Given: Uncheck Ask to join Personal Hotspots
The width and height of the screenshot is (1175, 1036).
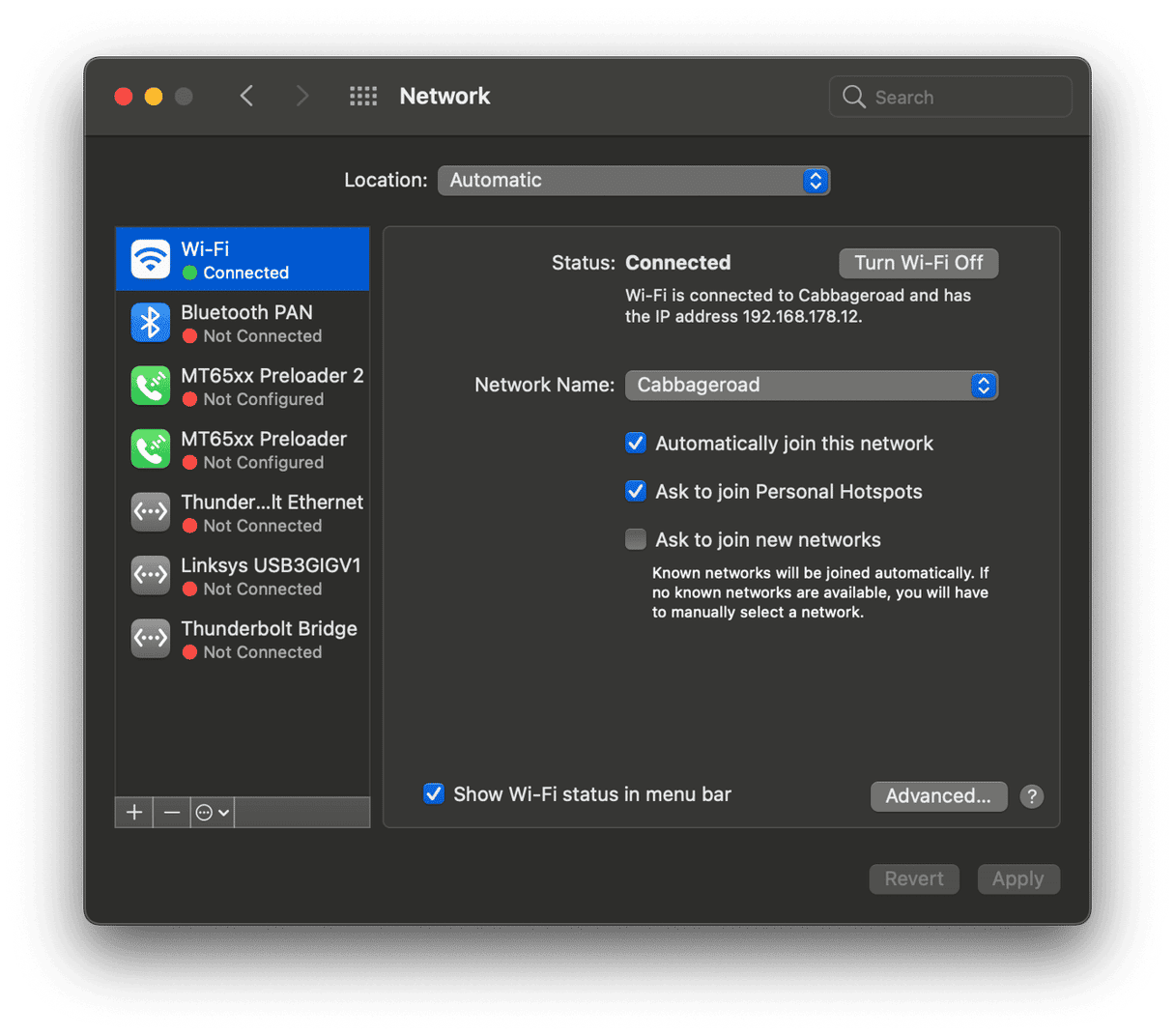Looking at the screenshot, I should pos(635,491).
